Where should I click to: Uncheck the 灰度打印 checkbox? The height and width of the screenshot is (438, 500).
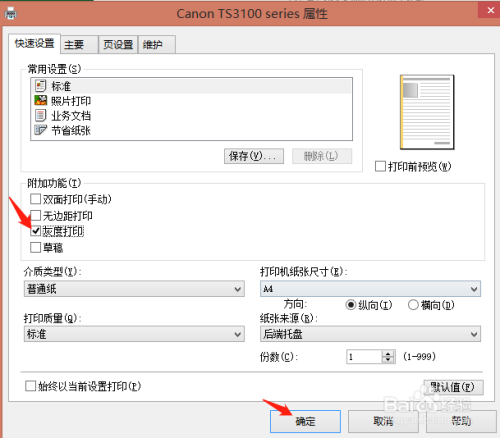(x=35, y=231)
